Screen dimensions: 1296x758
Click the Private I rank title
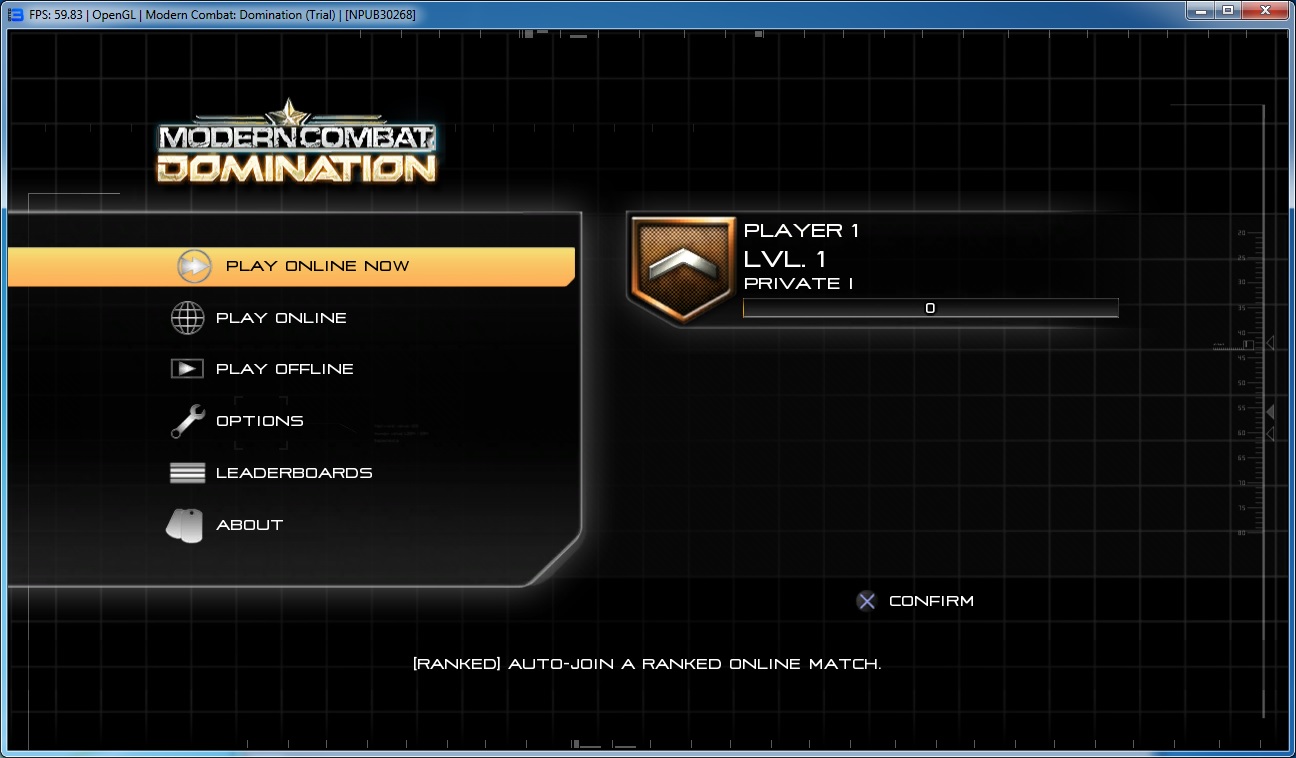(x=799, y=283)
